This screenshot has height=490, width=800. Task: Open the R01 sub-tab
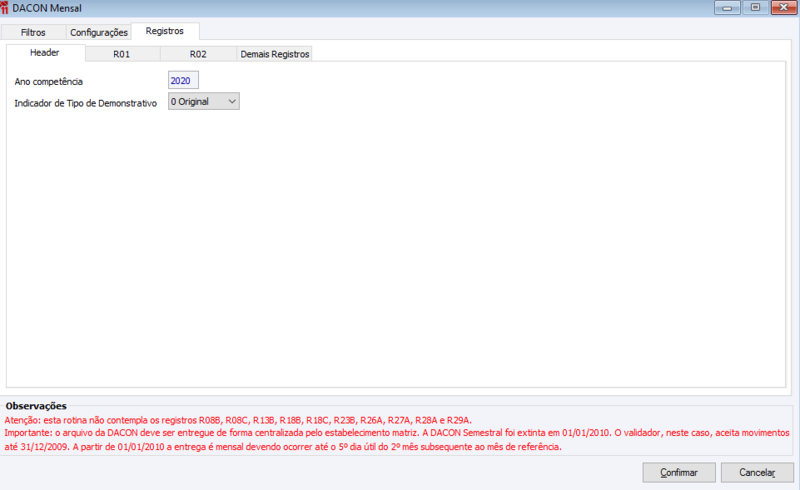(122, 54)
